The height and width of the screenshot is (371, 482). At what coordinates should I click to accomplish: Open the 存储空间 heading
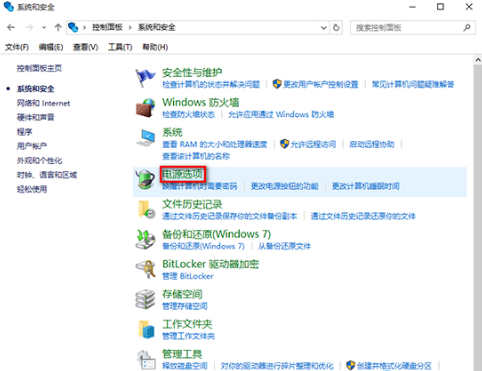[182, 294]
